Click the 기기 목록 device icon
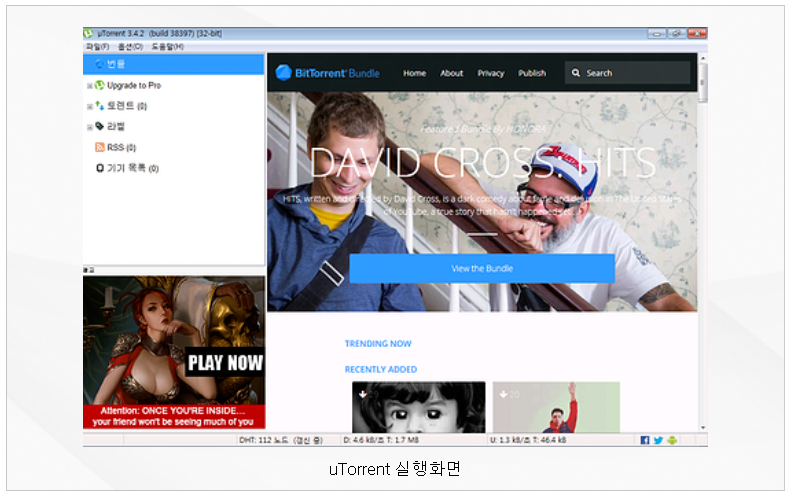 [x=100, y=168]
